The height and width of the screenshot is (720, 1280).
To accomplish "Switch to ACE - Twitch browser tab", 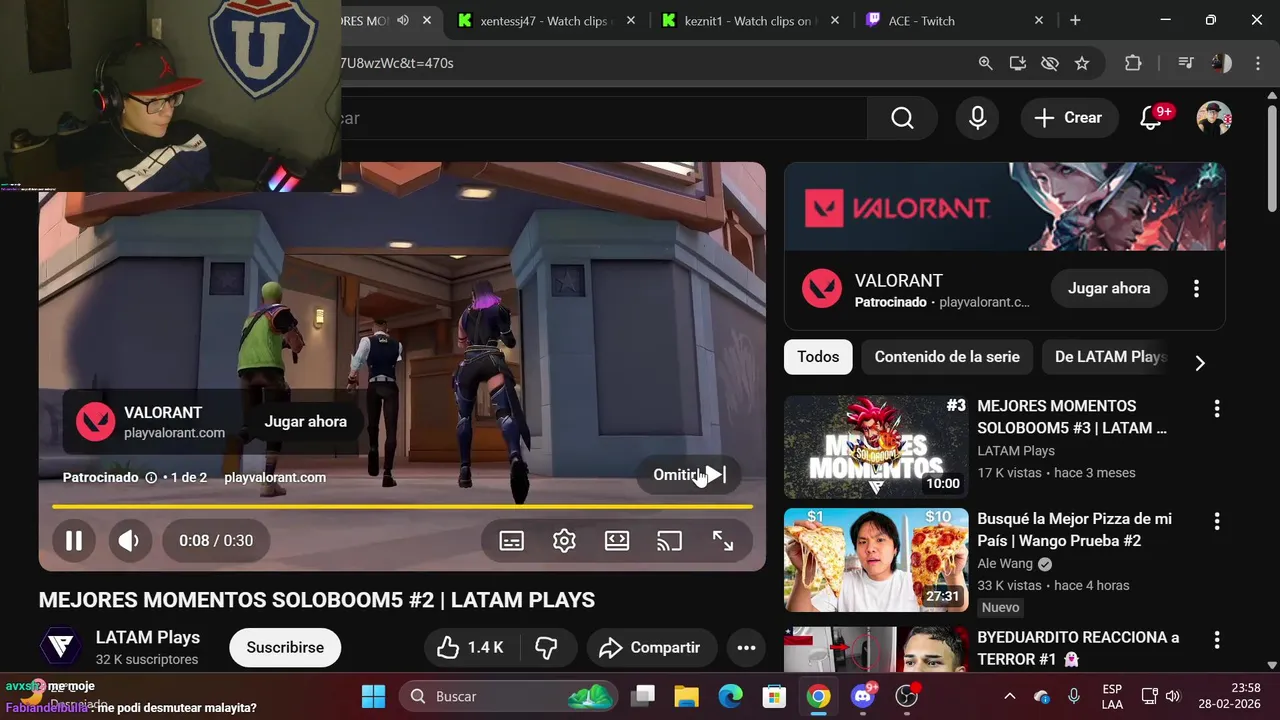I will [x=955, y=20].
